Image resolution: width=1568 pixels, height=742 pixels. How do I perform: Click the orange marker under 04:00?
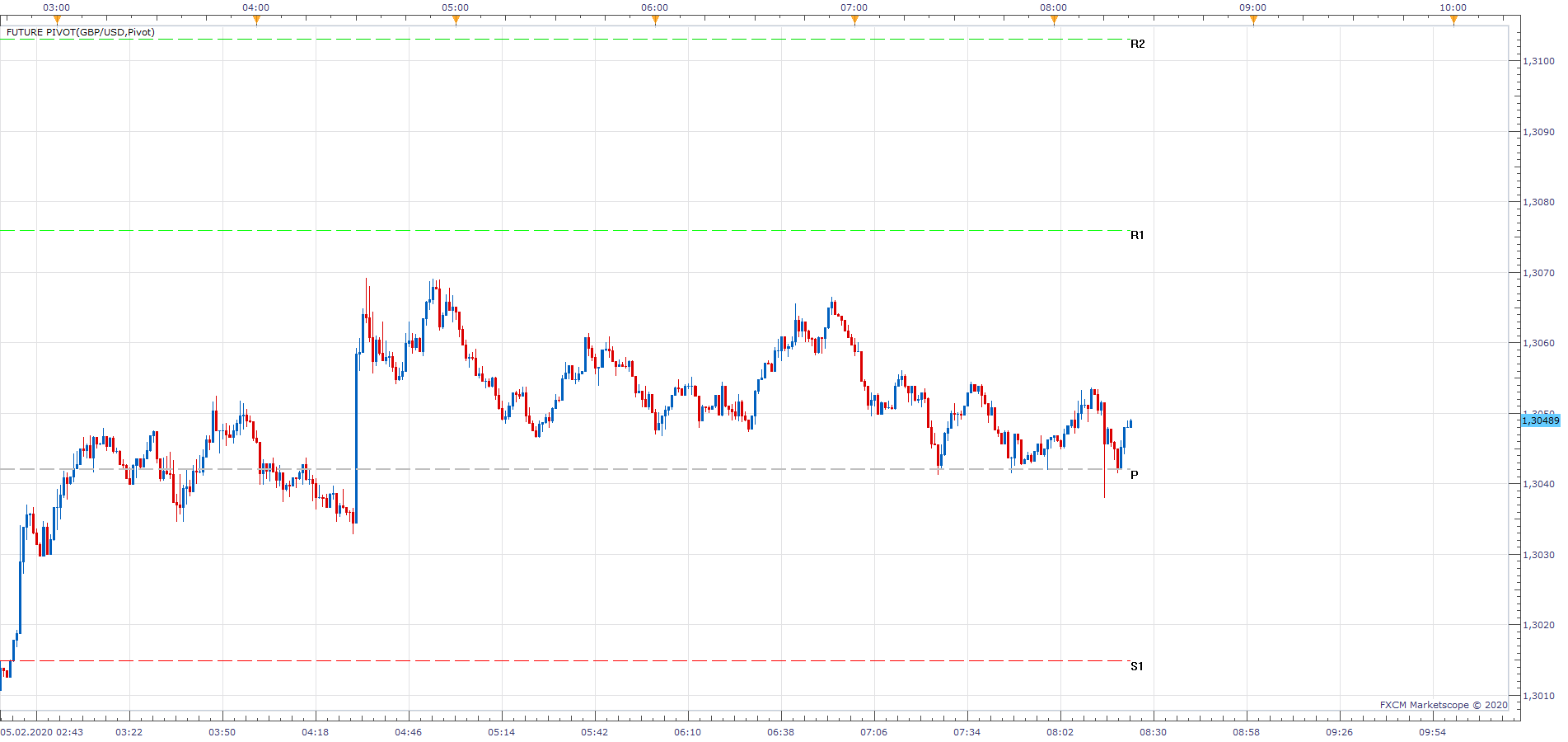click(256, 21)
